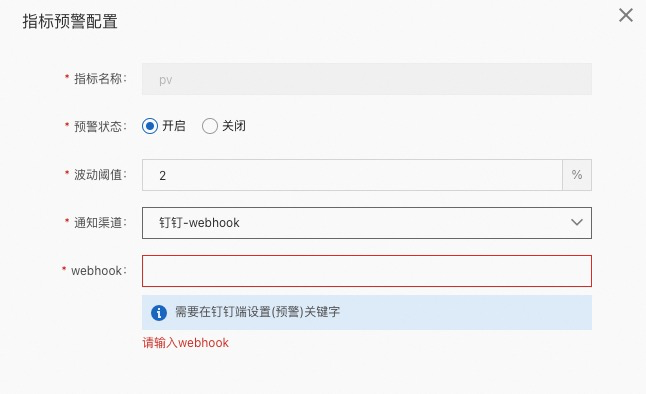Select the 关闭 radio button
The height and width of the screenshot is (394, 646).
click(210, 126)
